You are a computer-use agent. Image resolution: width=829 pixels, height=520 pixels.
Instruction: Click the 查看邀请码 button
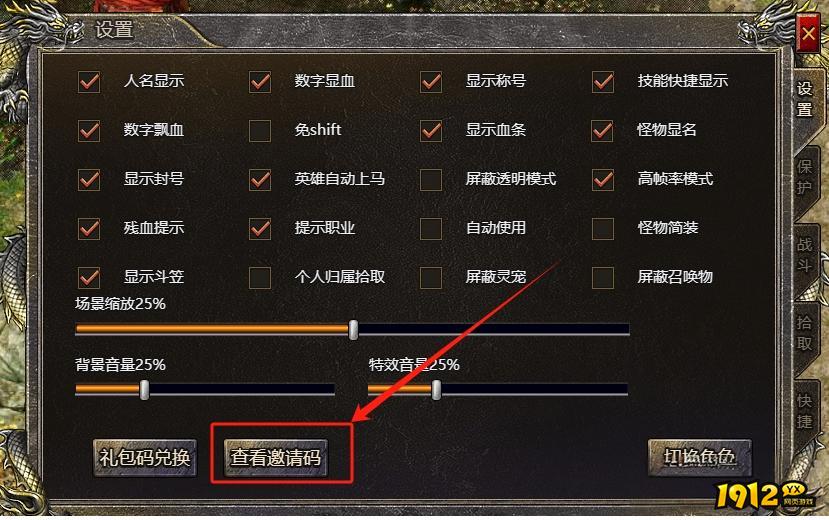coord(275,458)
